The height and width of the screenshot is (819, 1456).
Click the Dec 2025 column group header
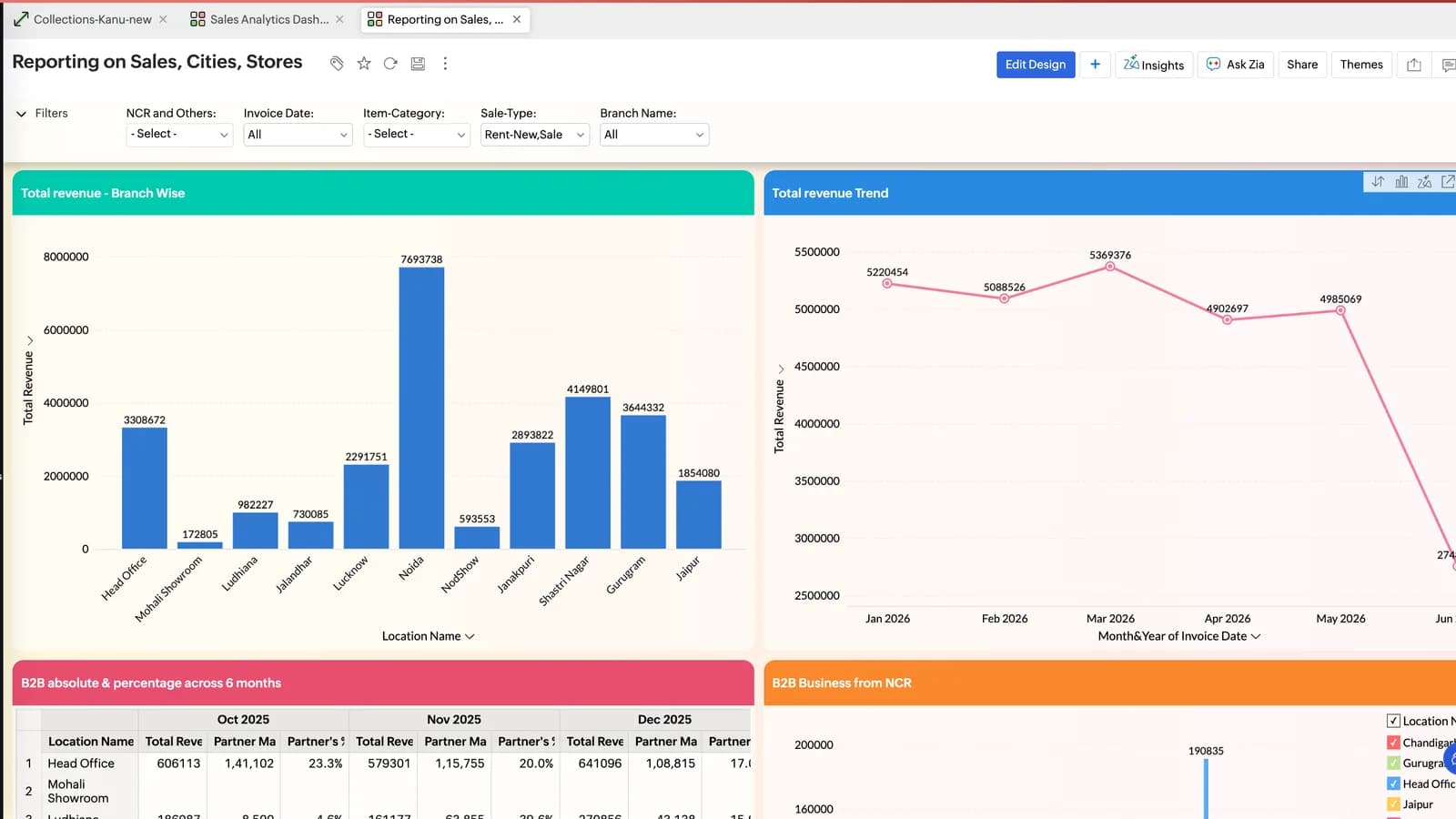[x=665, y=719]
